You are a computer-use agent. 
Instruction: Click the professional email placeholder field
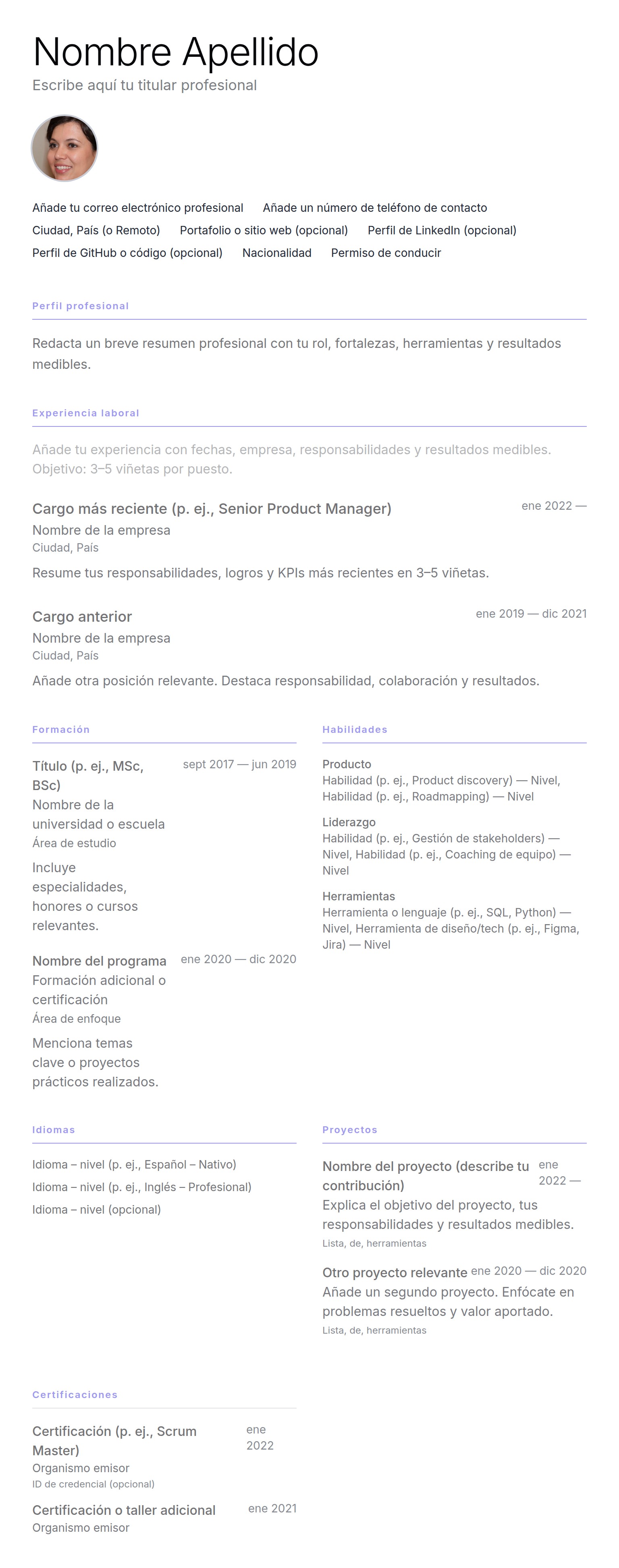tap(138, 208)
